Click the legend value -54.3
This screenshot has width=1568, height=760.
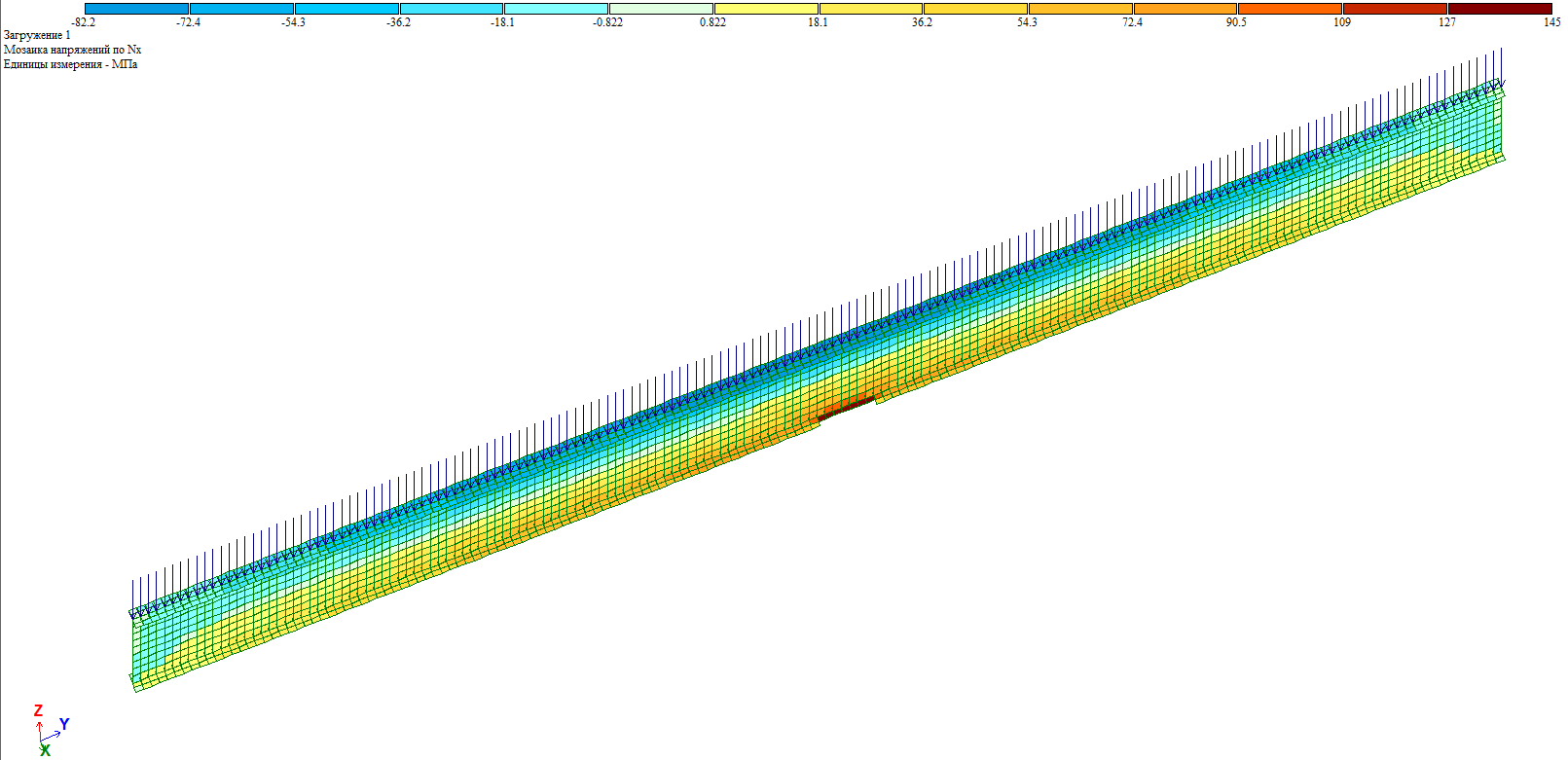click(x=293, y=22)
